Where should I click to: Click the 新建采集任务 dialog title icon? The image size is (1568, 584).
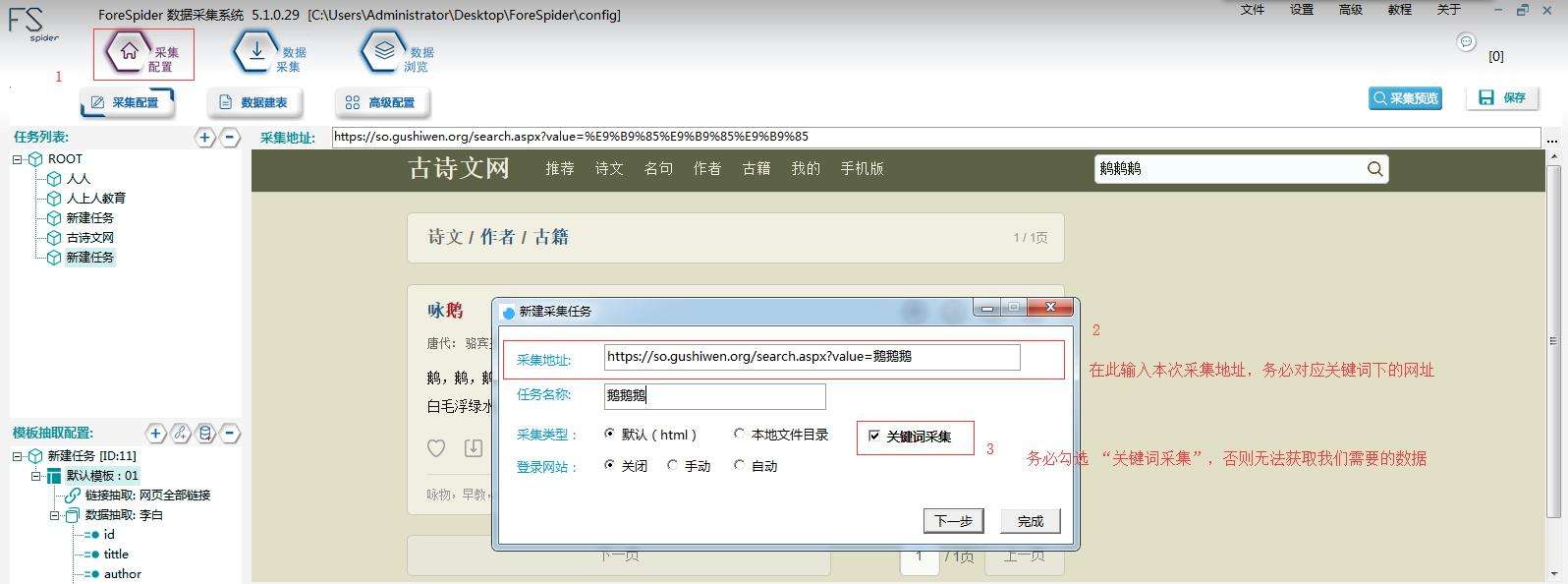click(509, 312)
